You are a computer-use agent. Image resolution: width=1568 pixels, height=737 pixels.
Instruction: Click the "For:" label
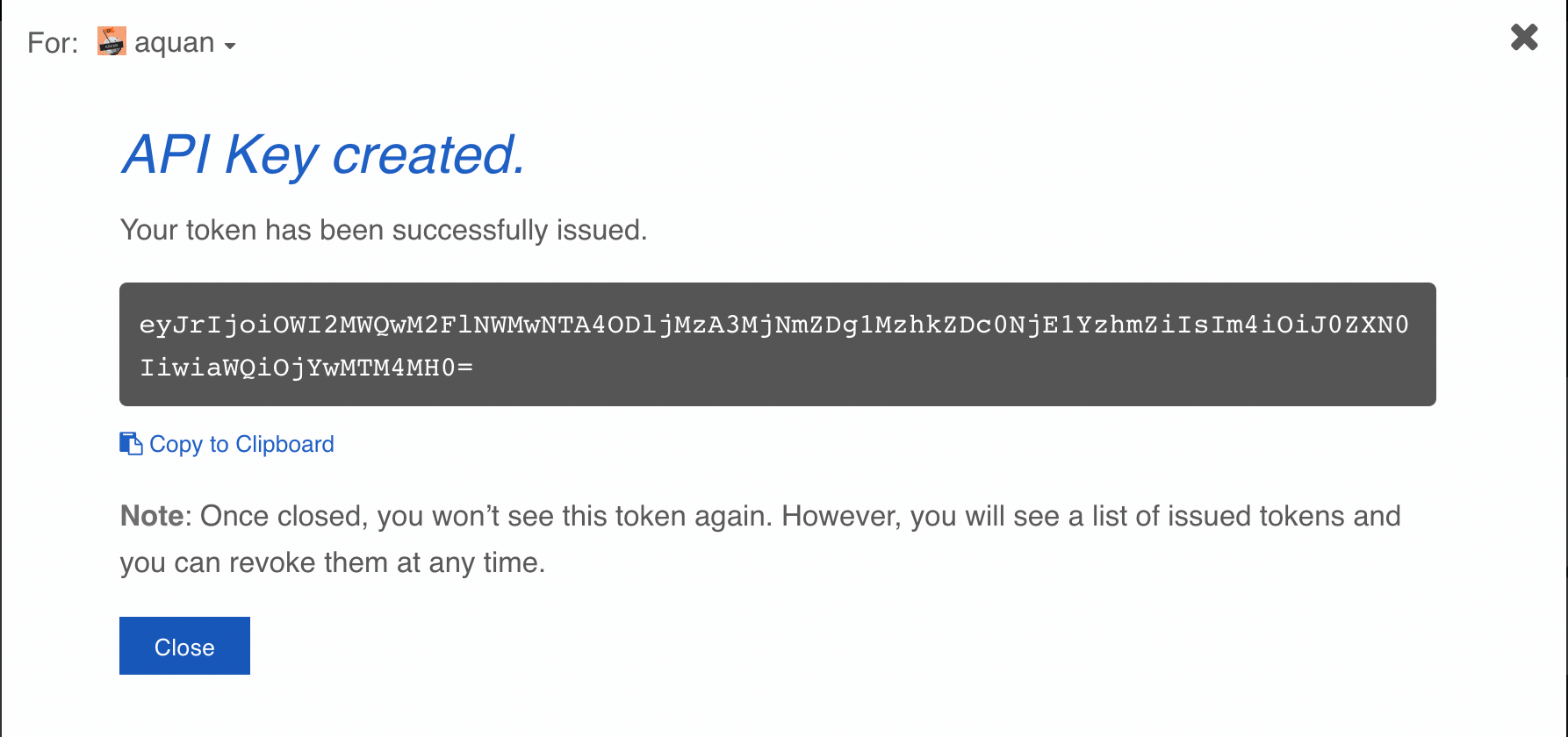53,43
